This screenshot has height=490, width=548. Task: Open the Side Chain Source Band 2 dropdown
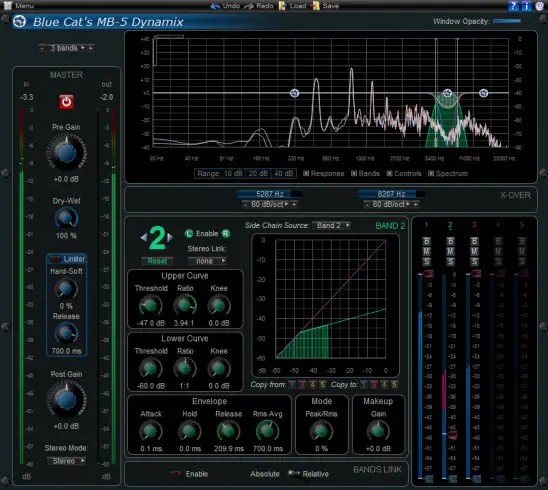332,225
